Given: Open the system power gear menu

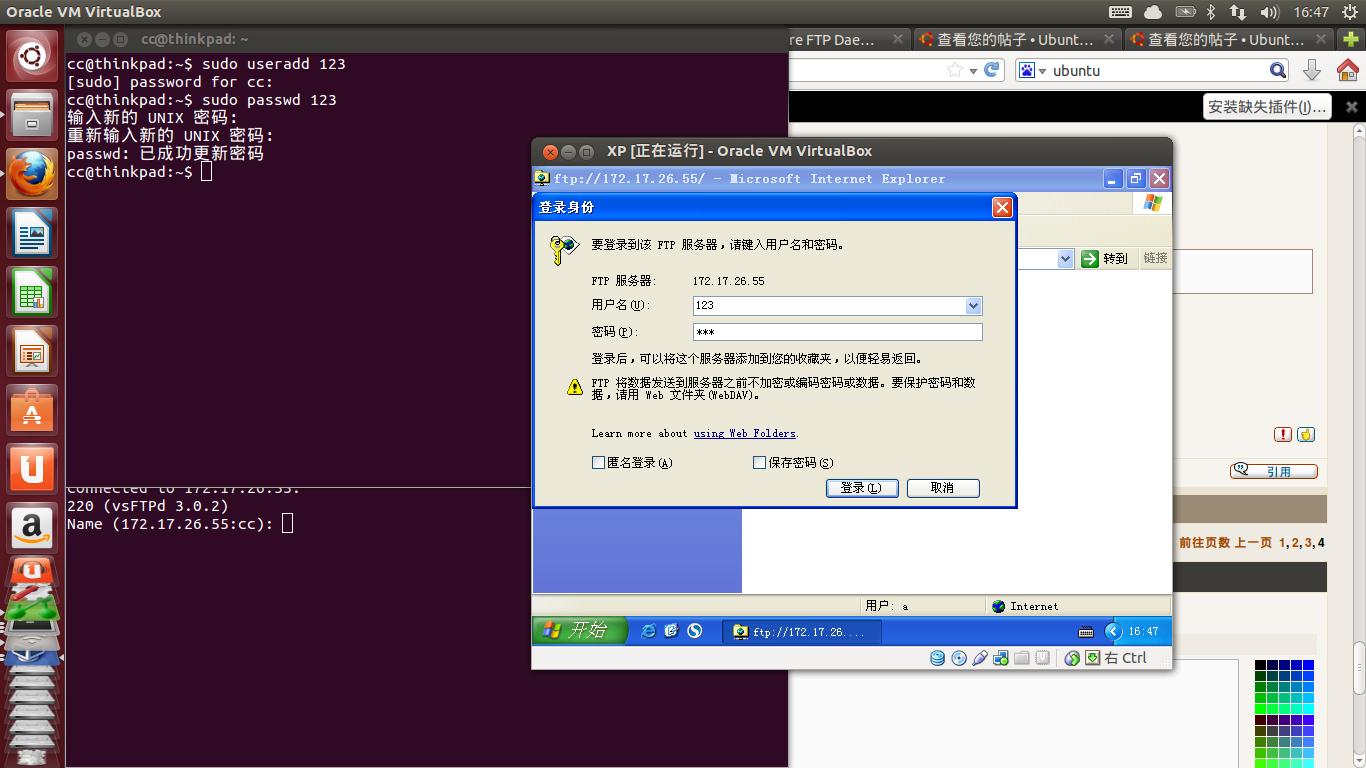Looking at the screenshot, I should (1349, 12).
